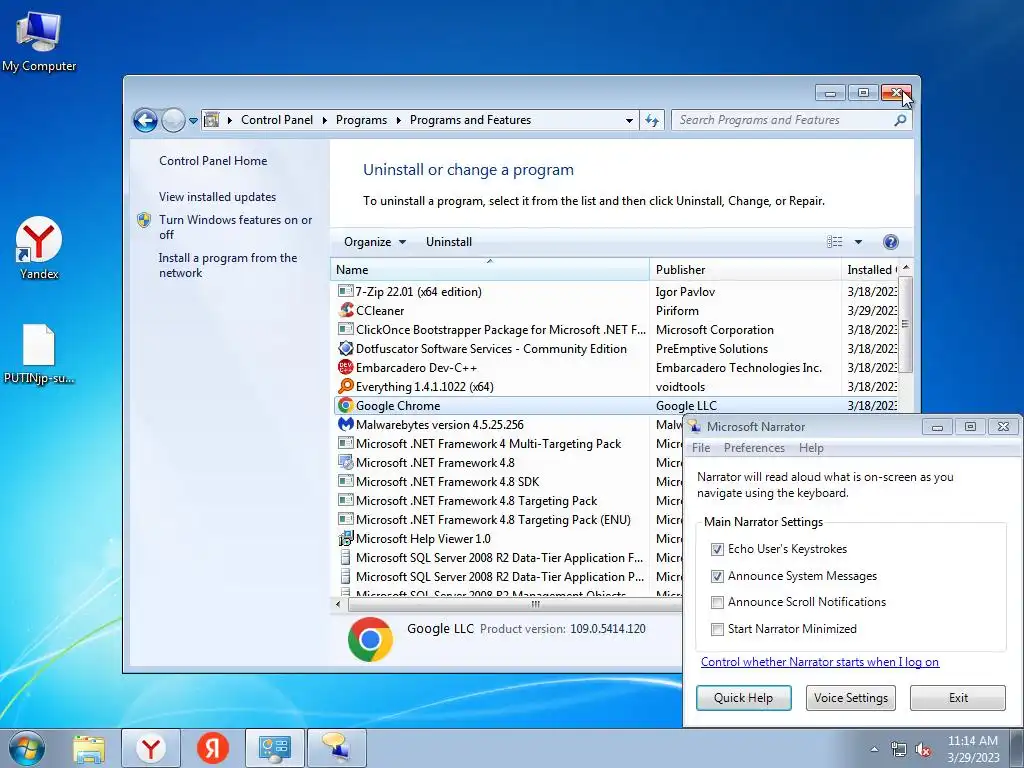The image size is (1024, 768).
Task: Select the Google Chrome row icon
Action: [x=345, y=406]
